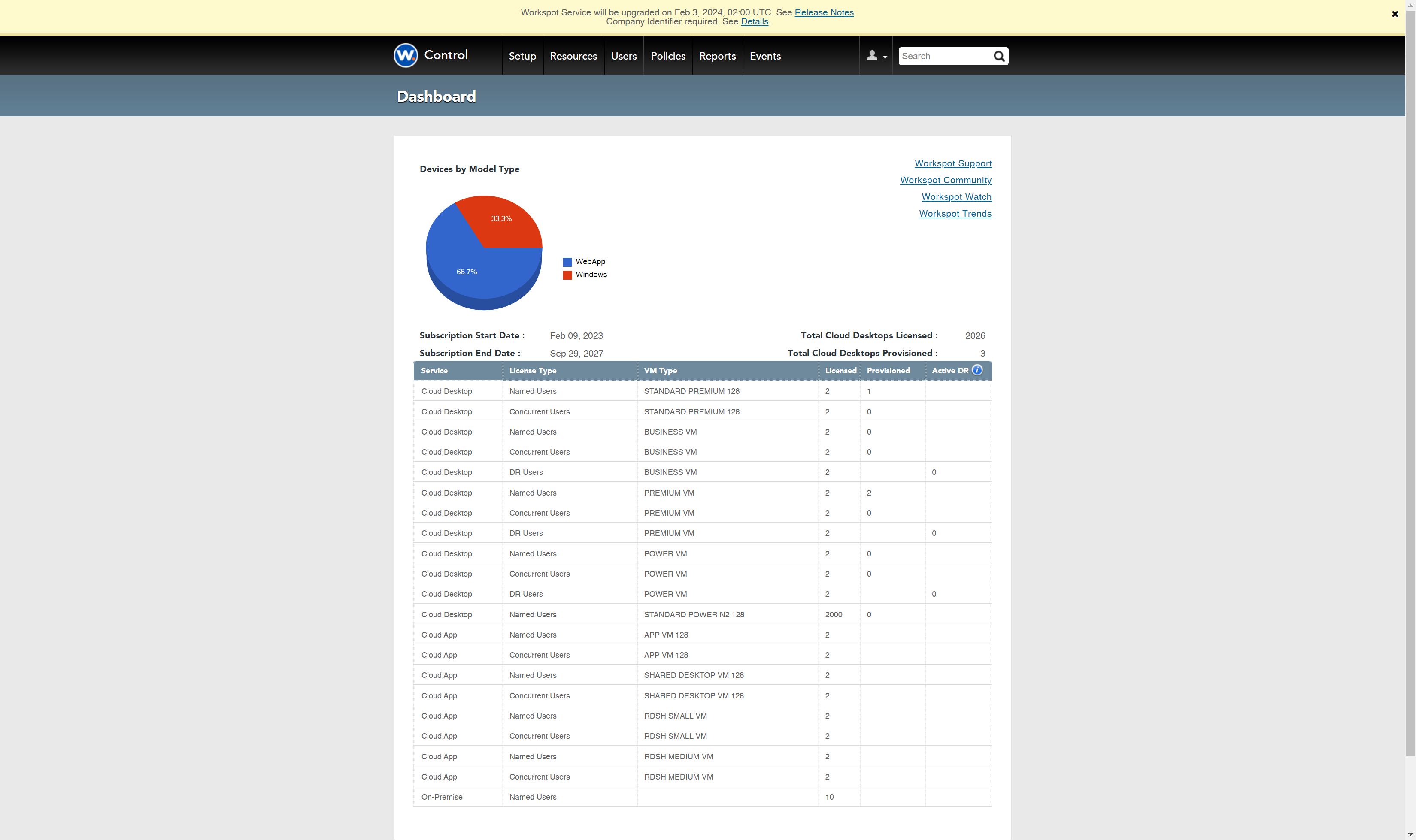Visit the Workspot Community link
This screenshot has width=1416, height=840.
(946, 180)
